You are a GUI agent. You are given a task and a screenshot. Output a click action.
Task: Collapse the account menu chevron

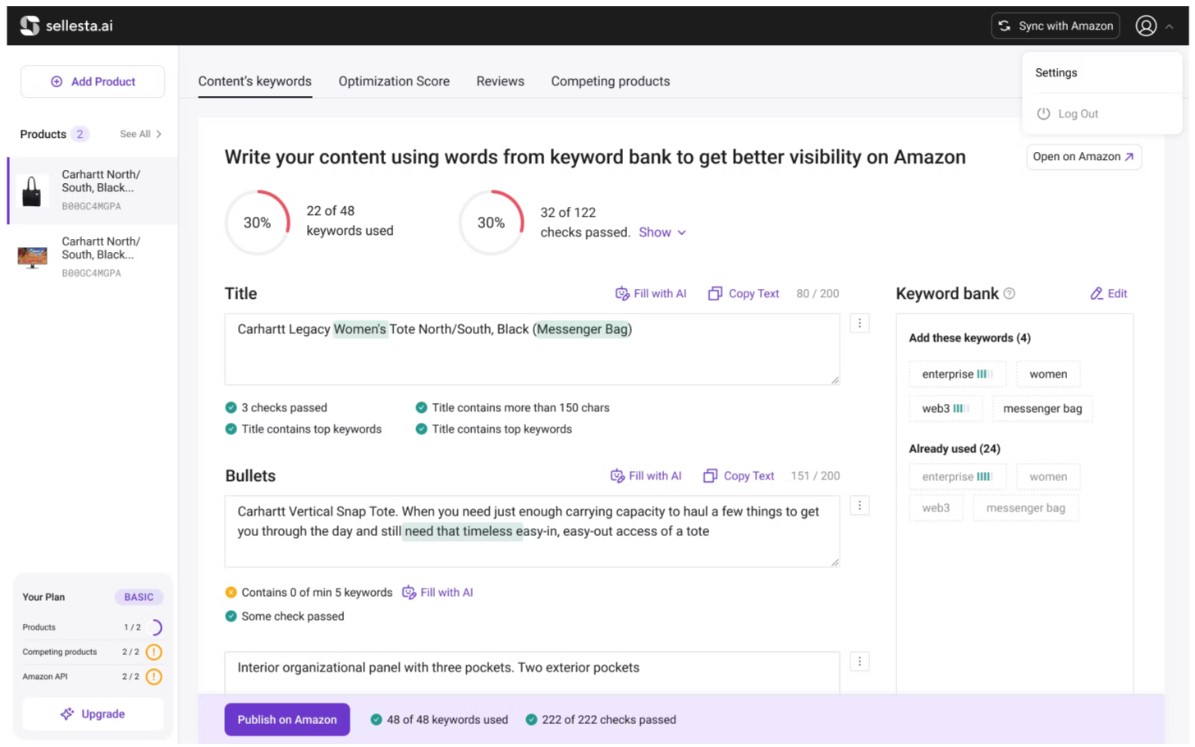(x=1169, y=27)
